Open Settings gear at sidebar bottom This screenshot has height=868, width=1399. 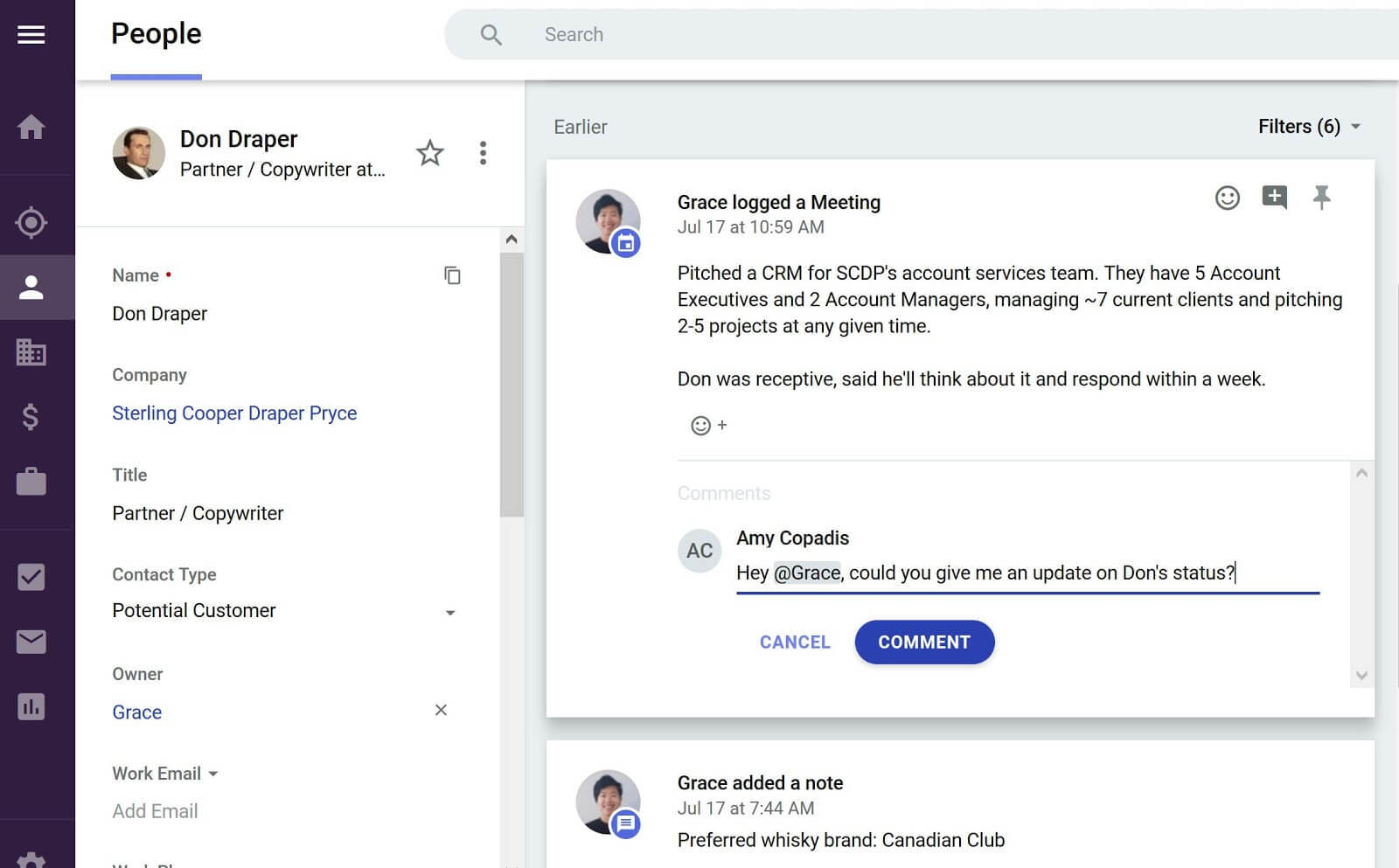[31, 860]
